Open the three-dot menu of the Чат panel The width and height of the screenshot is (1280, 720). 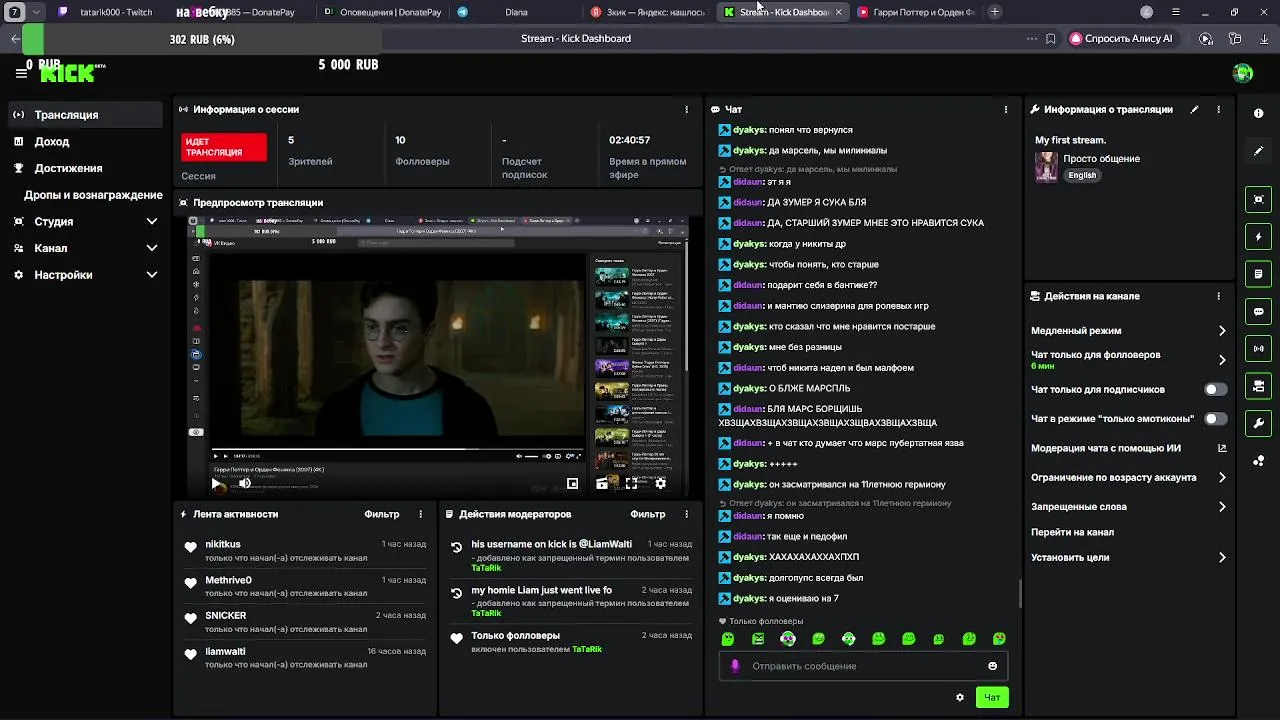point(1005,109)
